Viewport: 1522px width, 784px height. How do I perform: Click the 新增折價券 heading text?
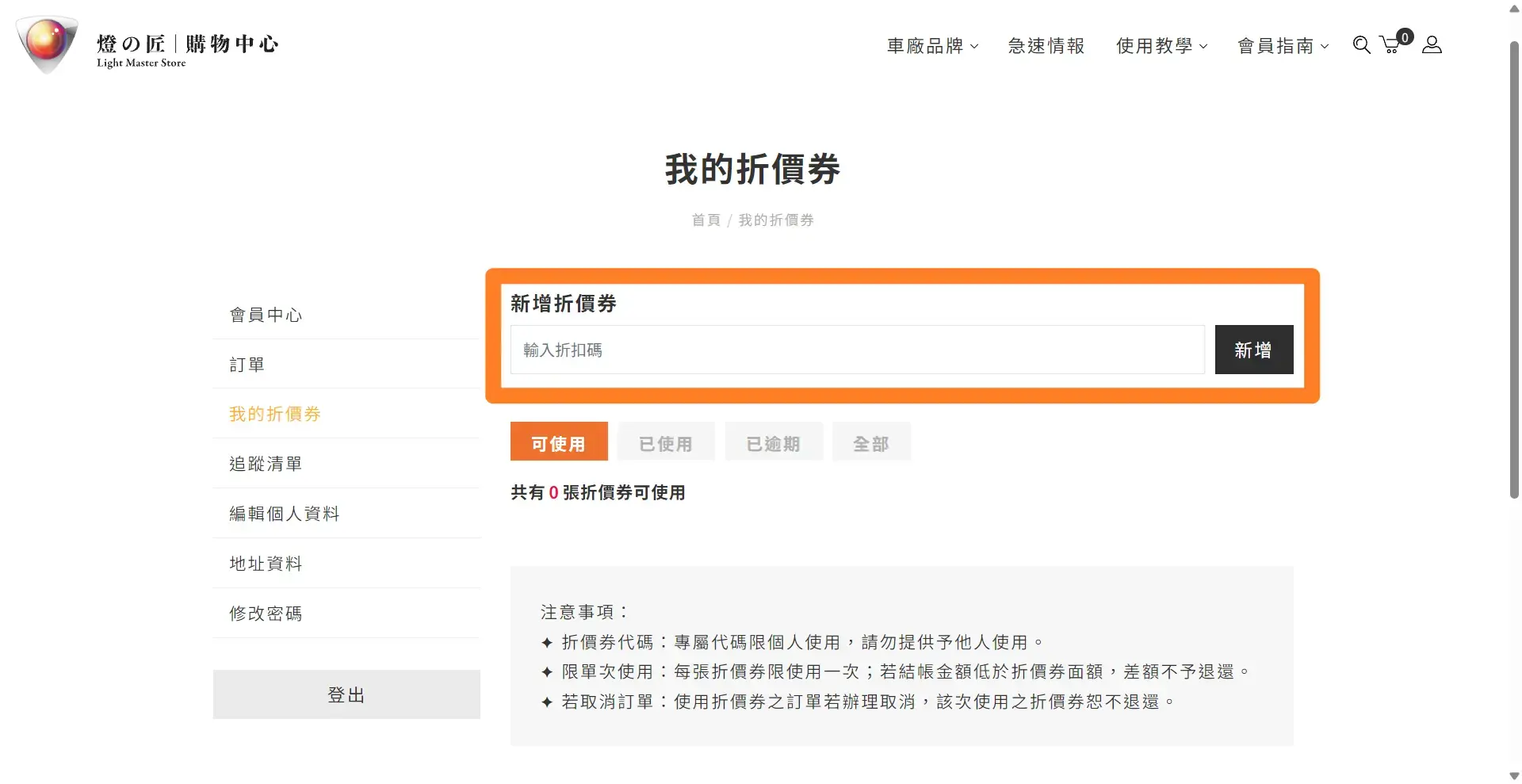pos(564,304)
